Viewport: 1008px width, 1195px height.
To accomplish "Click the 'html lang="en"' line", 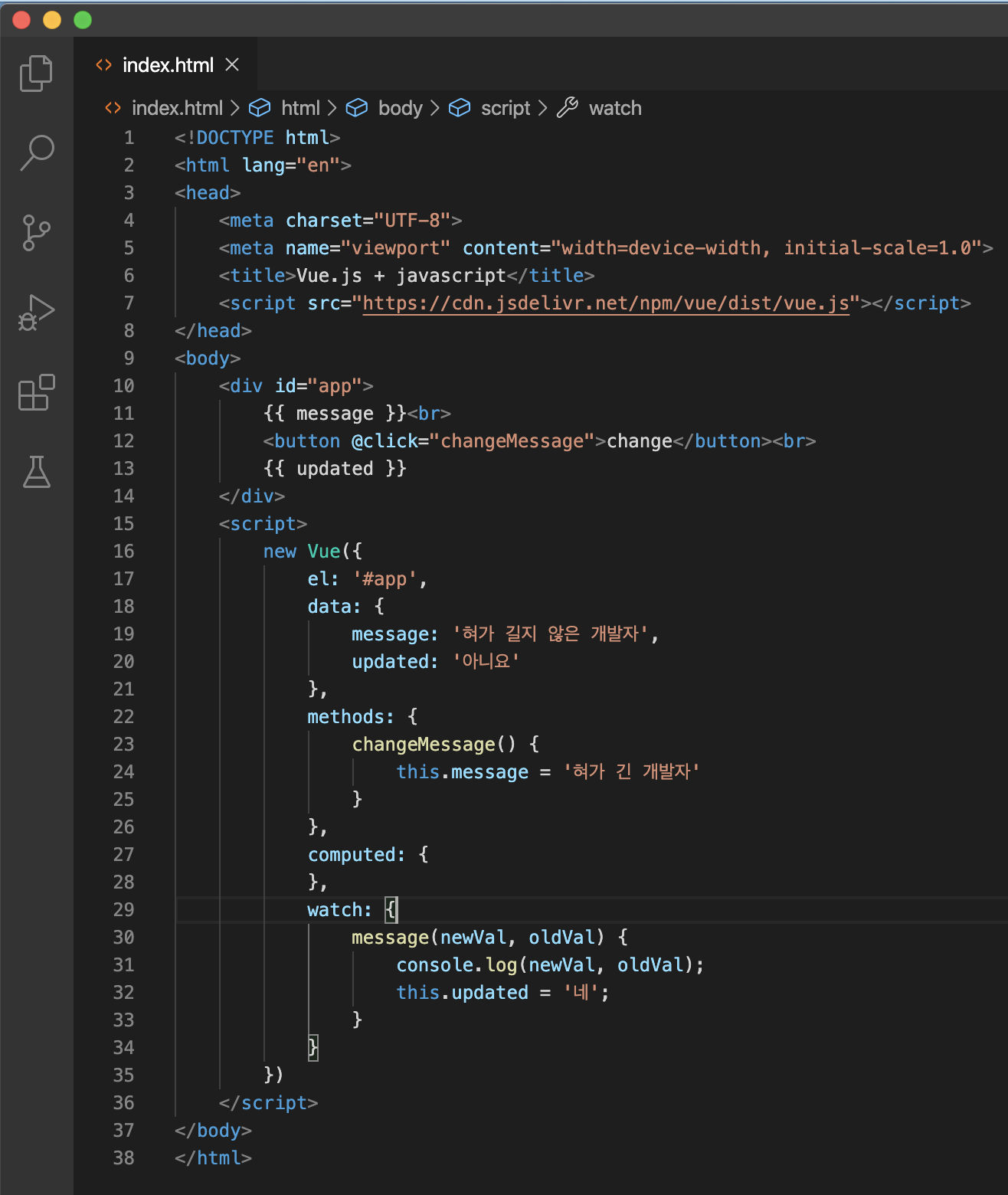I will (x=263, y=165).
